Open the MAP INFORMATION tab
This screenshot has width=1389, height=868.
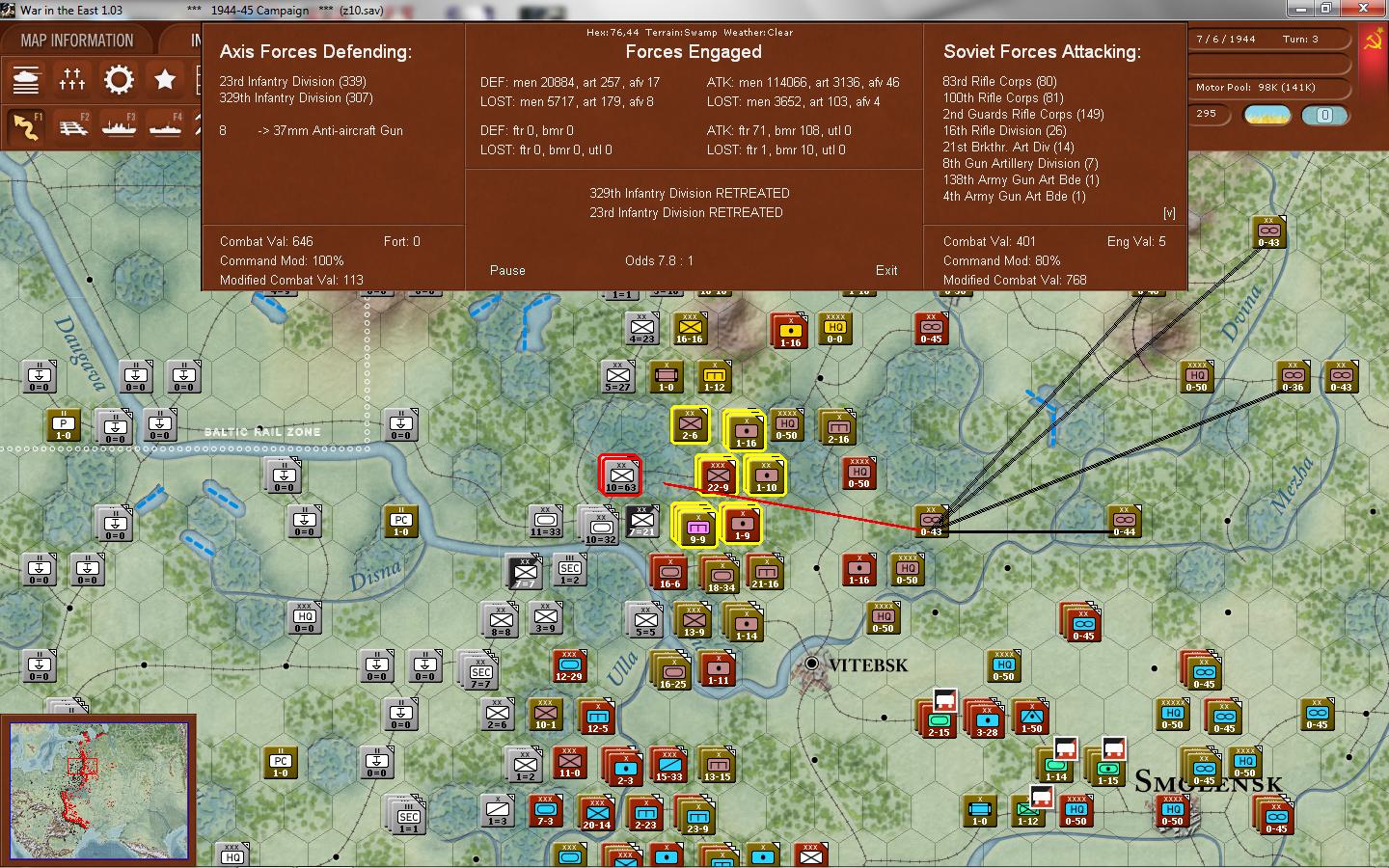pos(77,41)
